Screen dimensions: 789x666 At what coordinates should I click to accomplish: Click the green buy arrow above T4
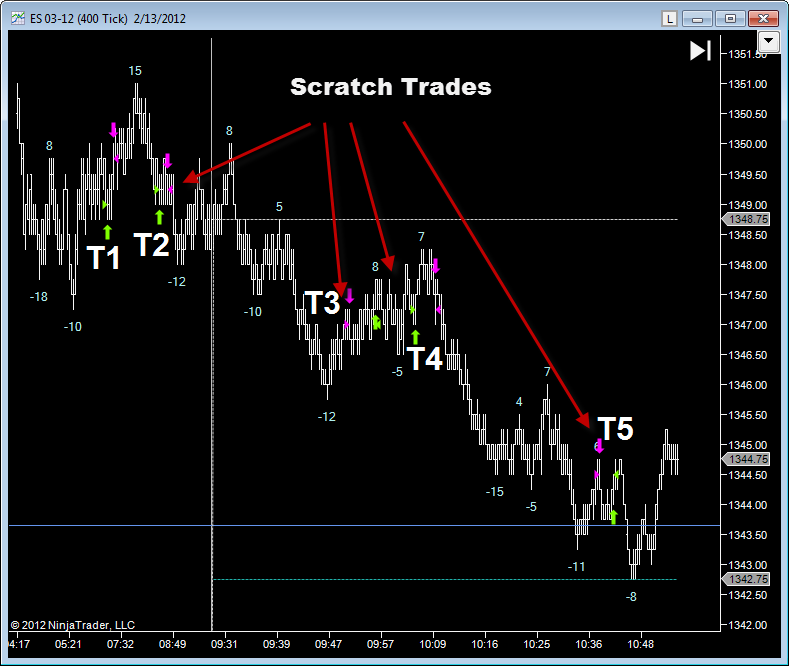pos(415,337)
